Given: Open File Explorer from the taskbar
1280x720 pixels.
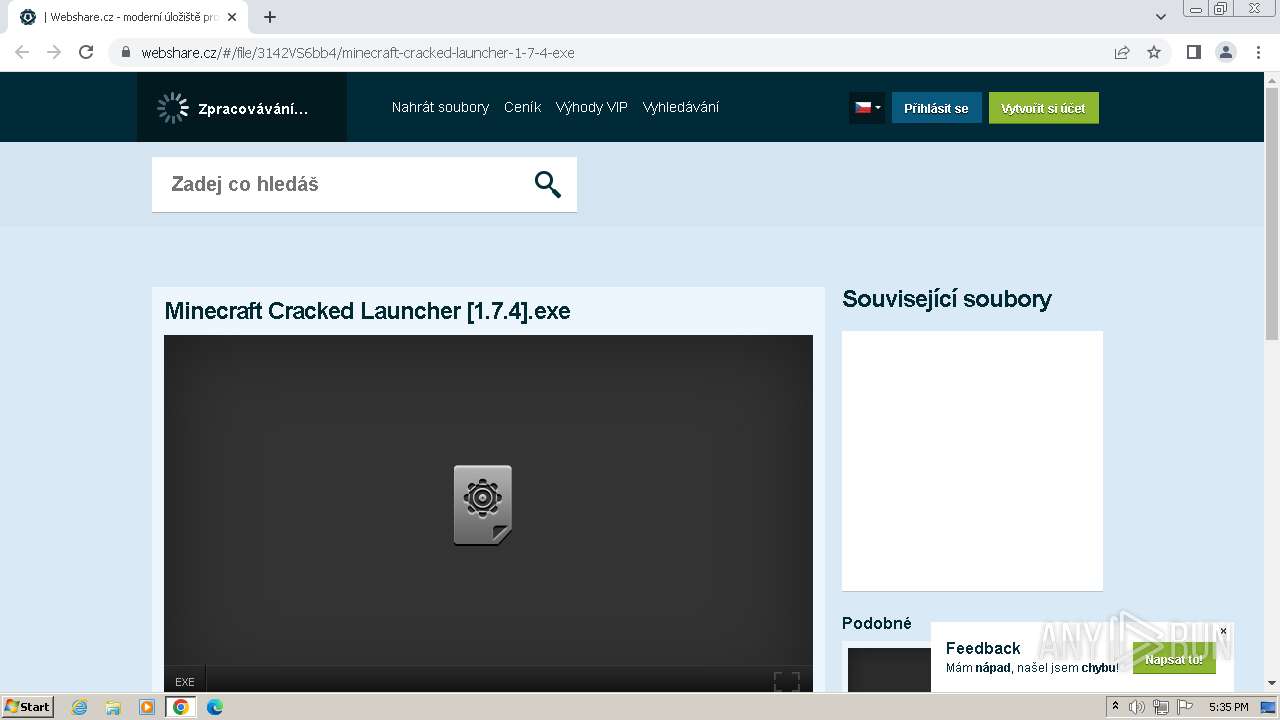Looking at the screenshot, I should (113, 707).
